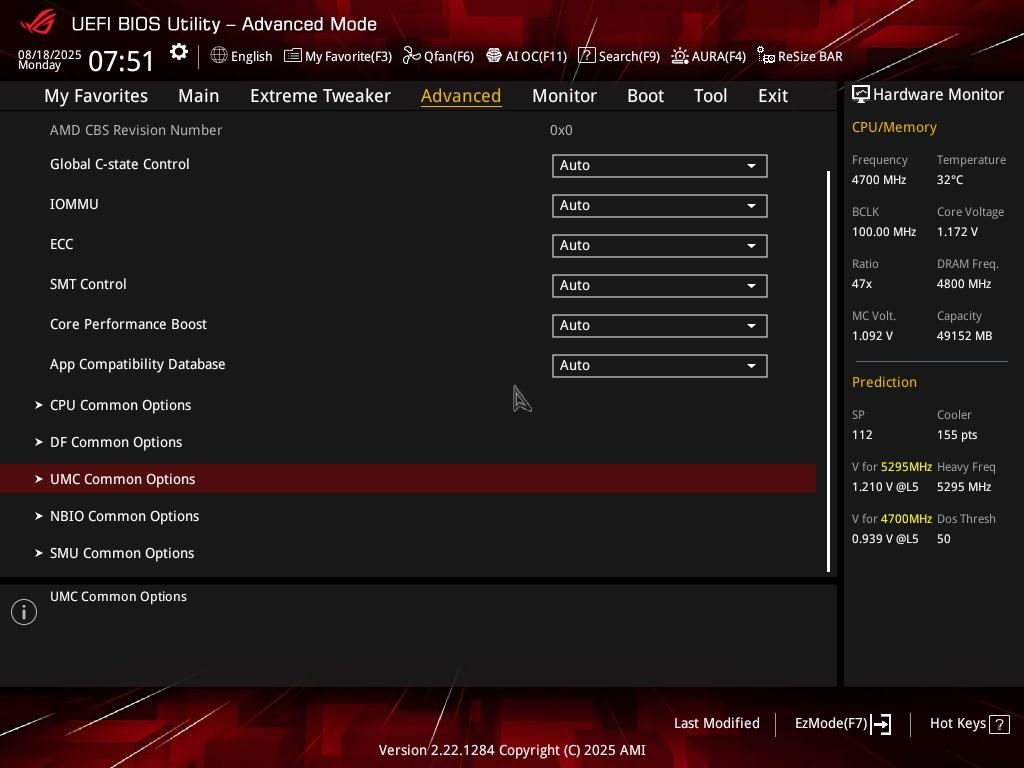Open the Search question-mark icon
This screenshot has height=768, width=1024.
point(586,56)
